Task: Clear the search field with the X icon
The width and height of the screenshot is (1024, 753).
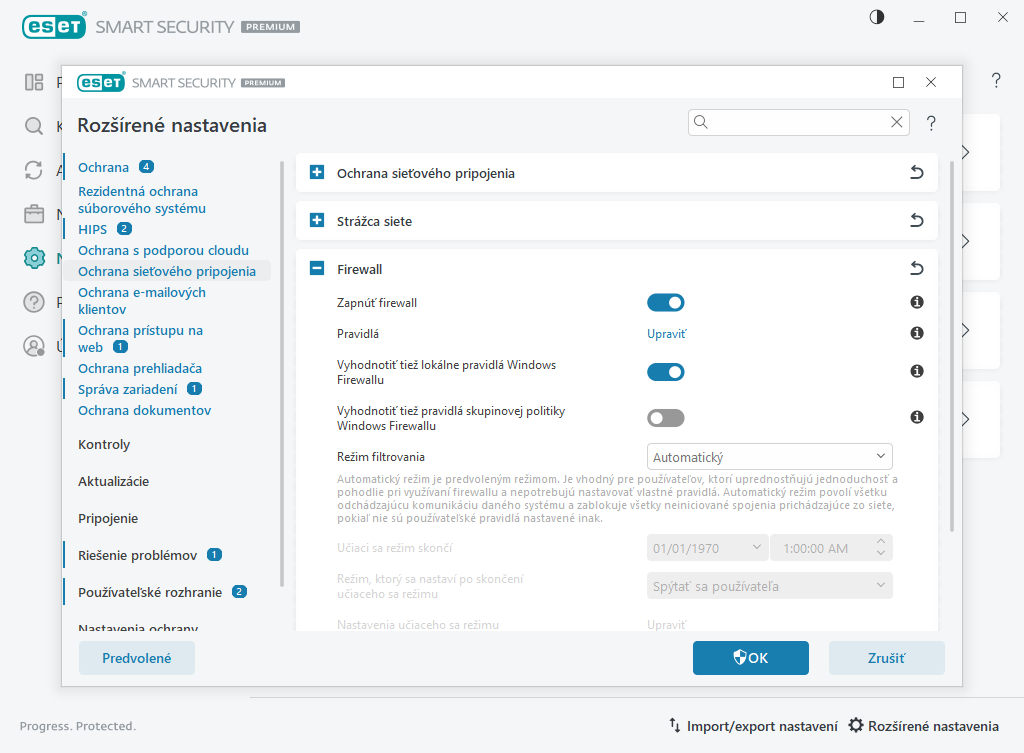Action: click(x=896, y=122)
